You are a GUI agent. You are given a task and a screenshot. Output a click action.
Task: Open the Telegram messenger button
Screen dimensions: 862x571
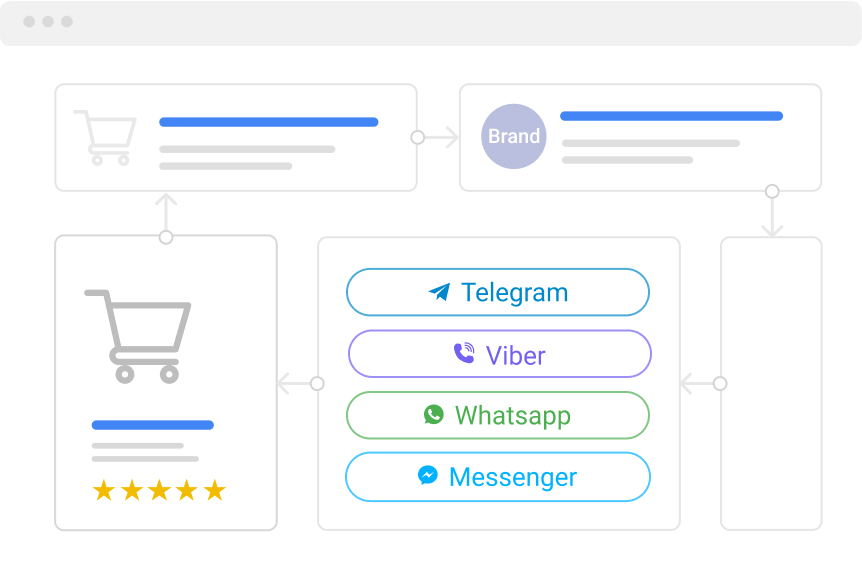pyautogui.click(x=498, y=293)
